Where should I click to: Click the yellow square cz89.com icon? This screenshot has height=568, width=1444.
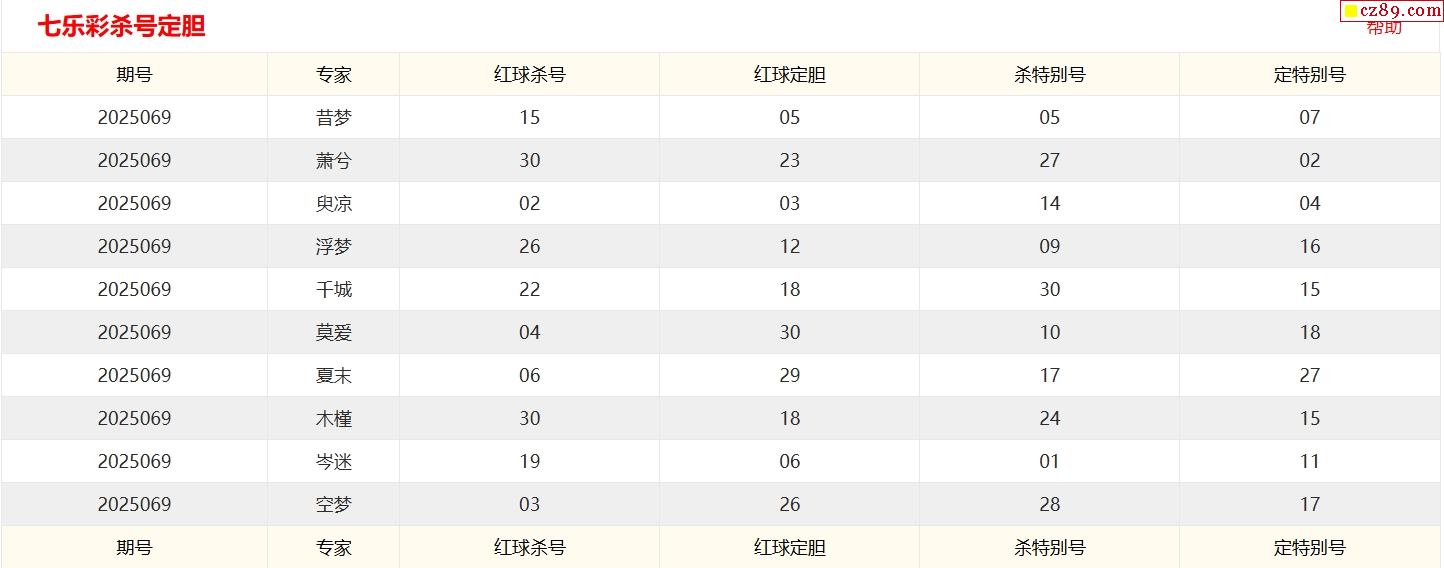coord(1350,10)
